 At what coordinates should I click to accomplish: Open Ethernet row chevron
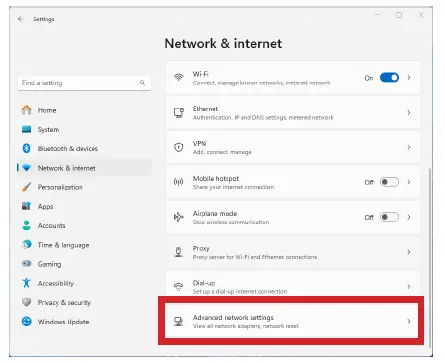(409, 113)
